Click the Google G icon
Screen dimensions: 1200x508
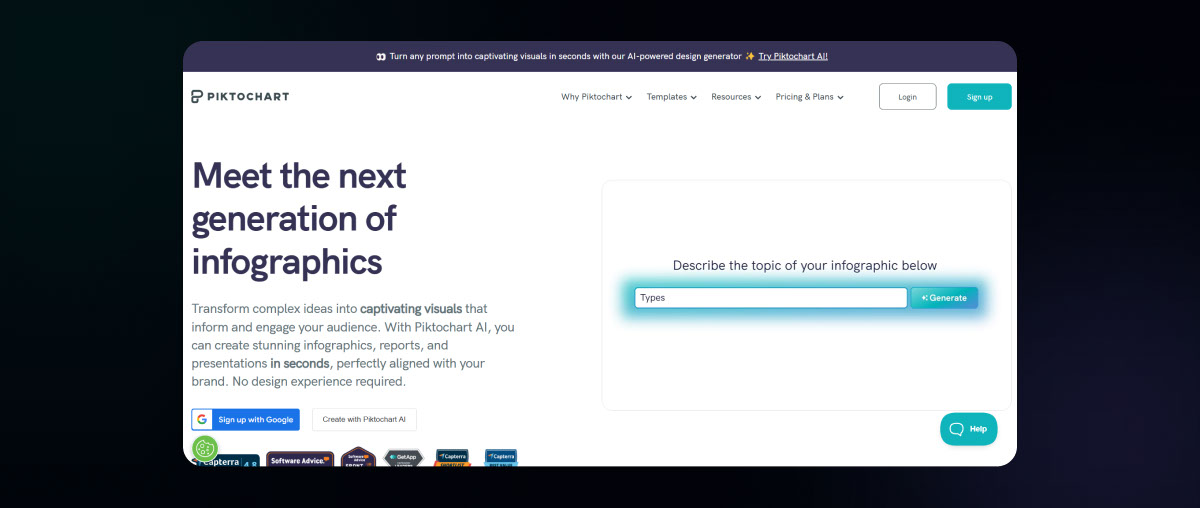(202, 419)
